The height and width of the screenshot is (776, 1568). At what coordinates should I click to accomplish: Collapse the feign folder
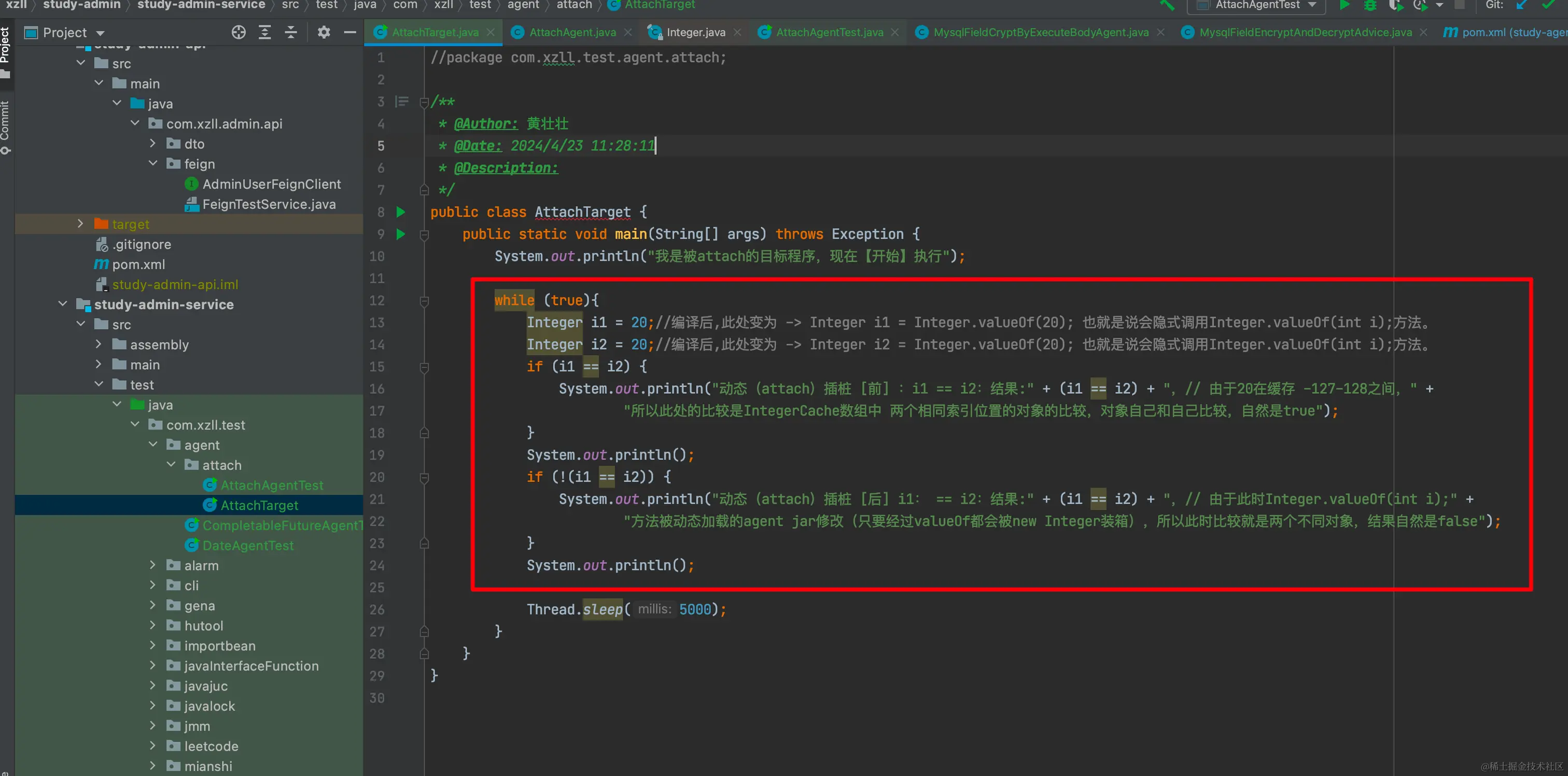click(153, 163)
